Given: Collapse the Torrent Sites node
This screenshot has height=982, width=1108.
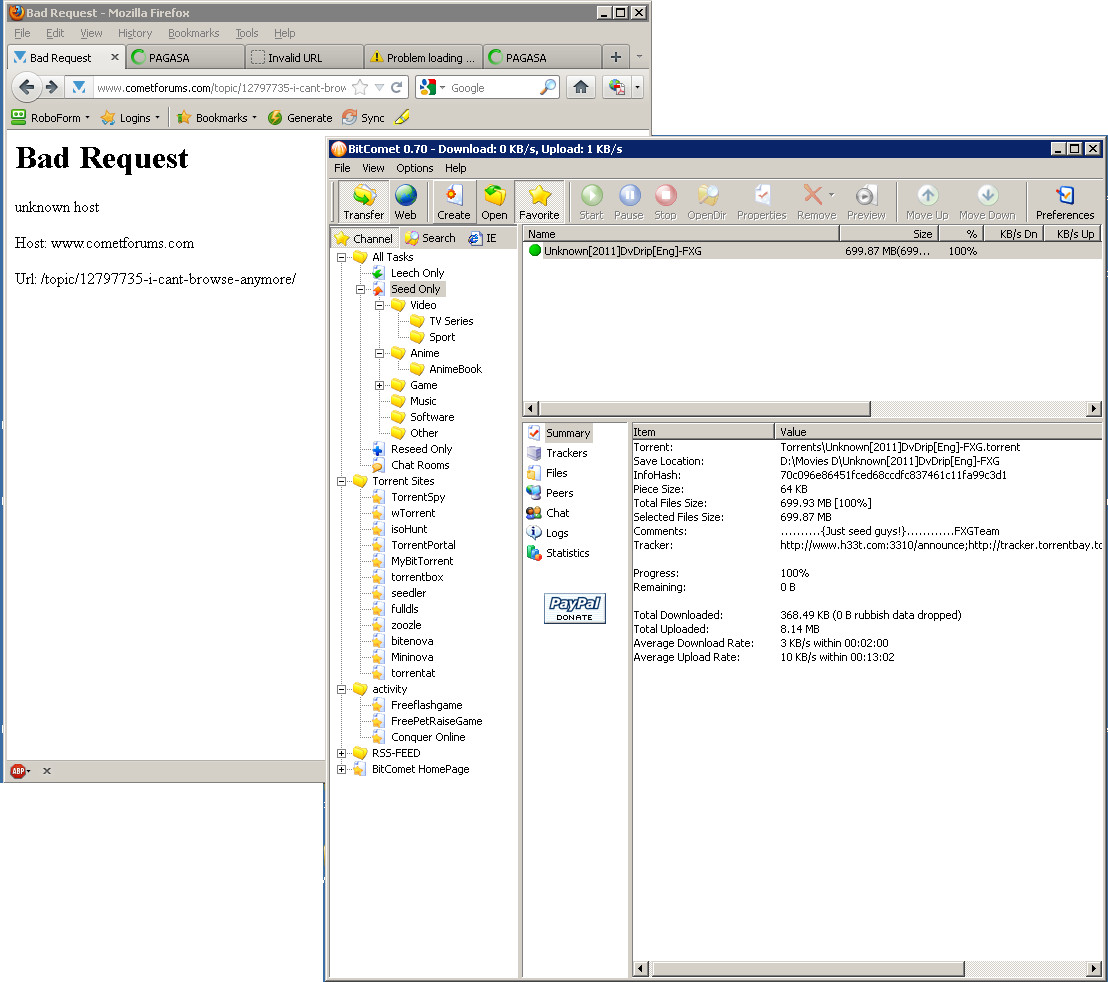Looking at the screenshot, I should pos(341,481).
